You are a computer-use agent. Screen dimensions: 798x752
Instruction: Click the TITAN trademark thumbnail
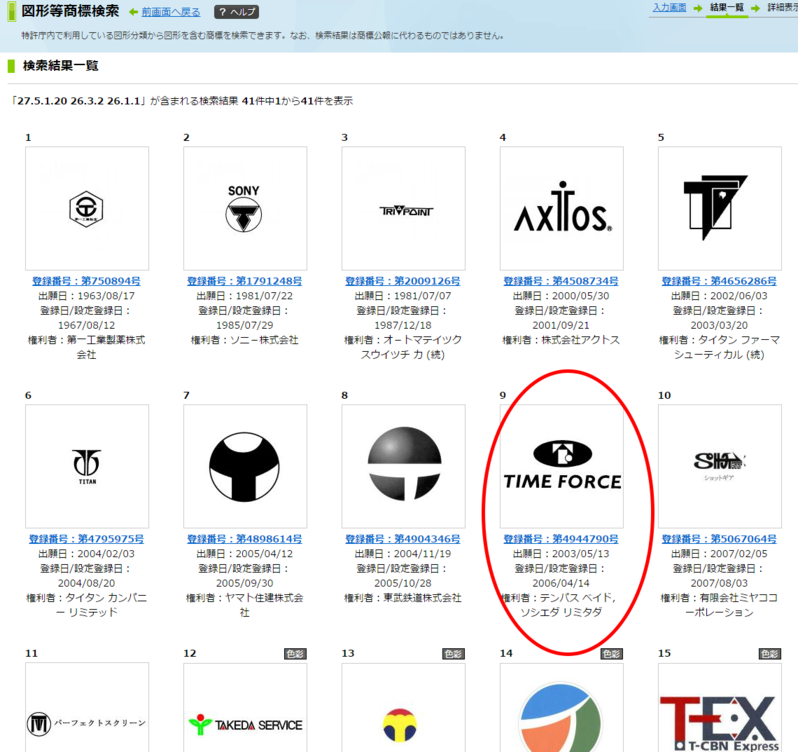[x=87, y=467]
